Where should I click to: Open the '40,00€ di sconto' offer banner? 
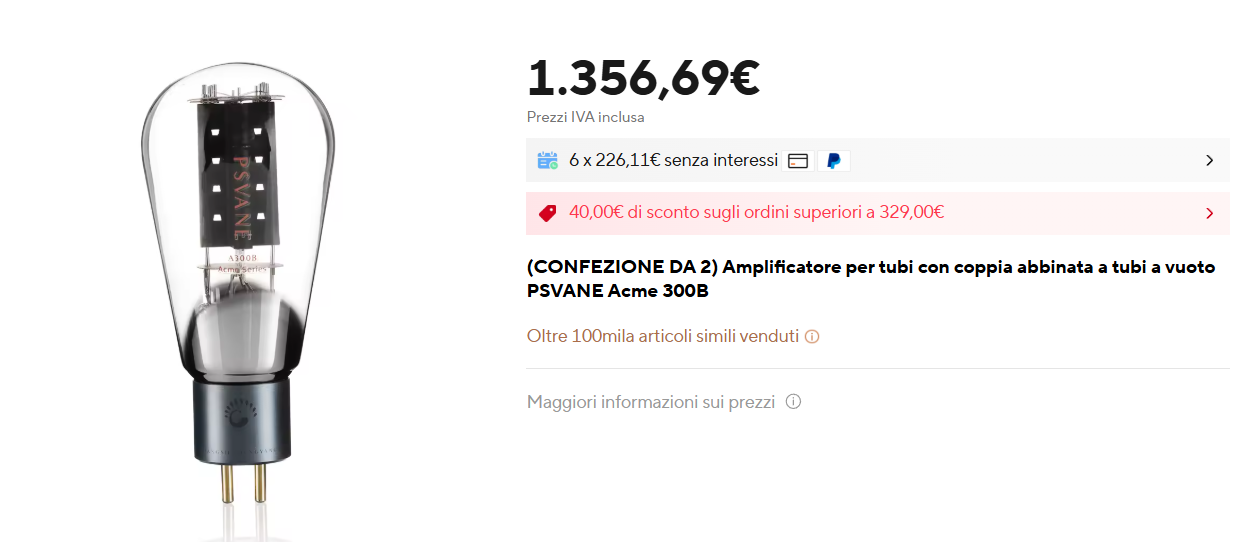(878, 213)
